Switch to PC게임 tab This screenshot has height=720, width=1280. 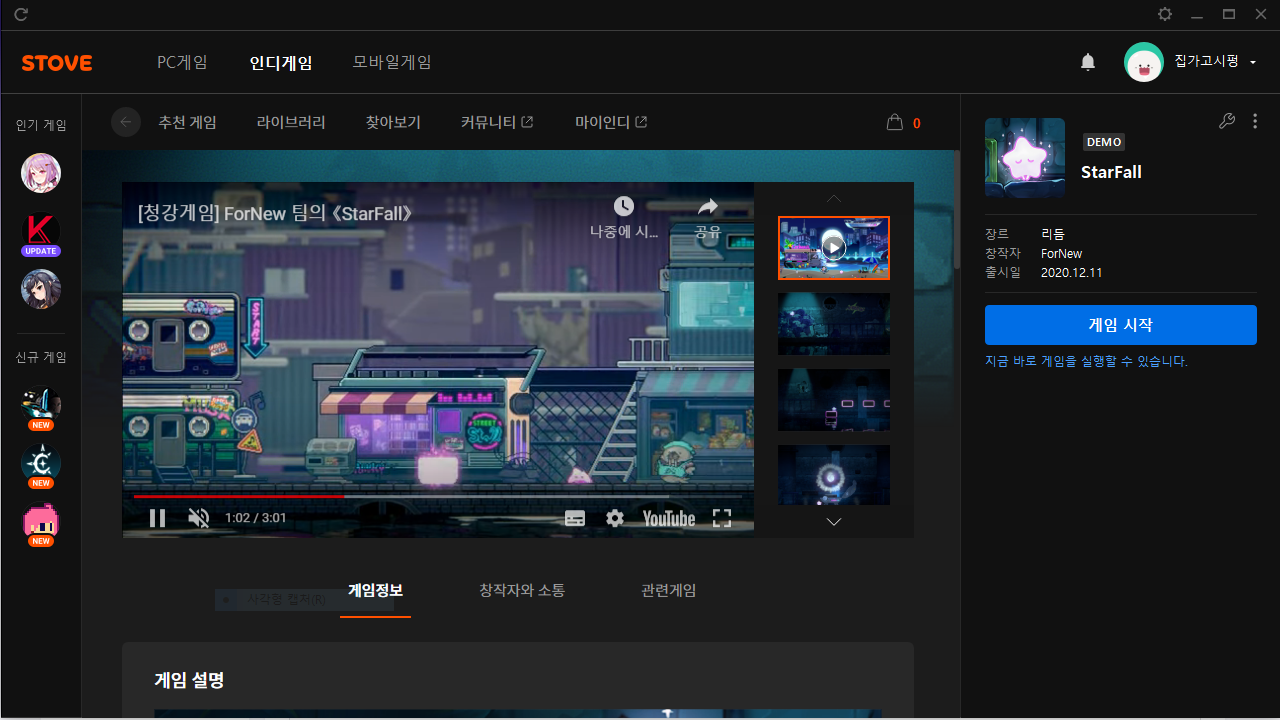click(x=182, y=62)
